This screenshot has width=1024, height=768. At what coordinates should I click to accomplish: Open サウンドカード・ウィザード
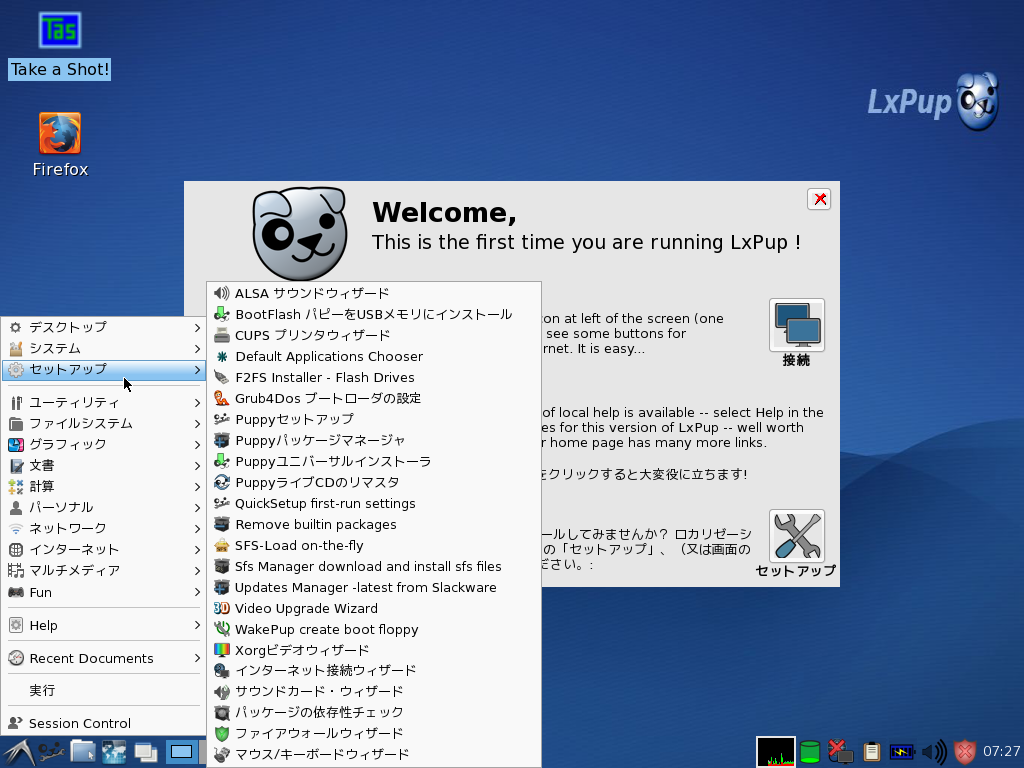pos(374,691)
